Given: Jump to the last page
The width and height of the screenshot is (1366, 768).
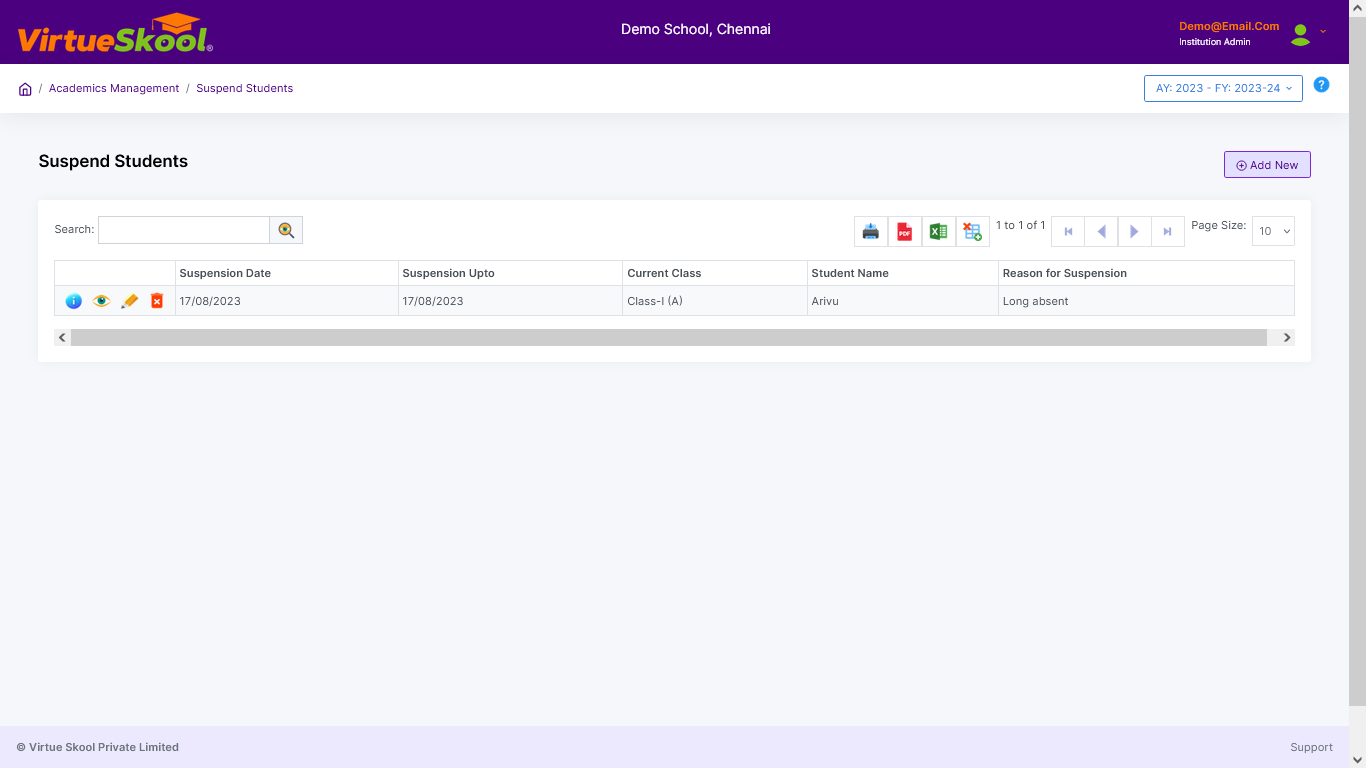Looking at the screenshot, I should (x=1167, y=231).
